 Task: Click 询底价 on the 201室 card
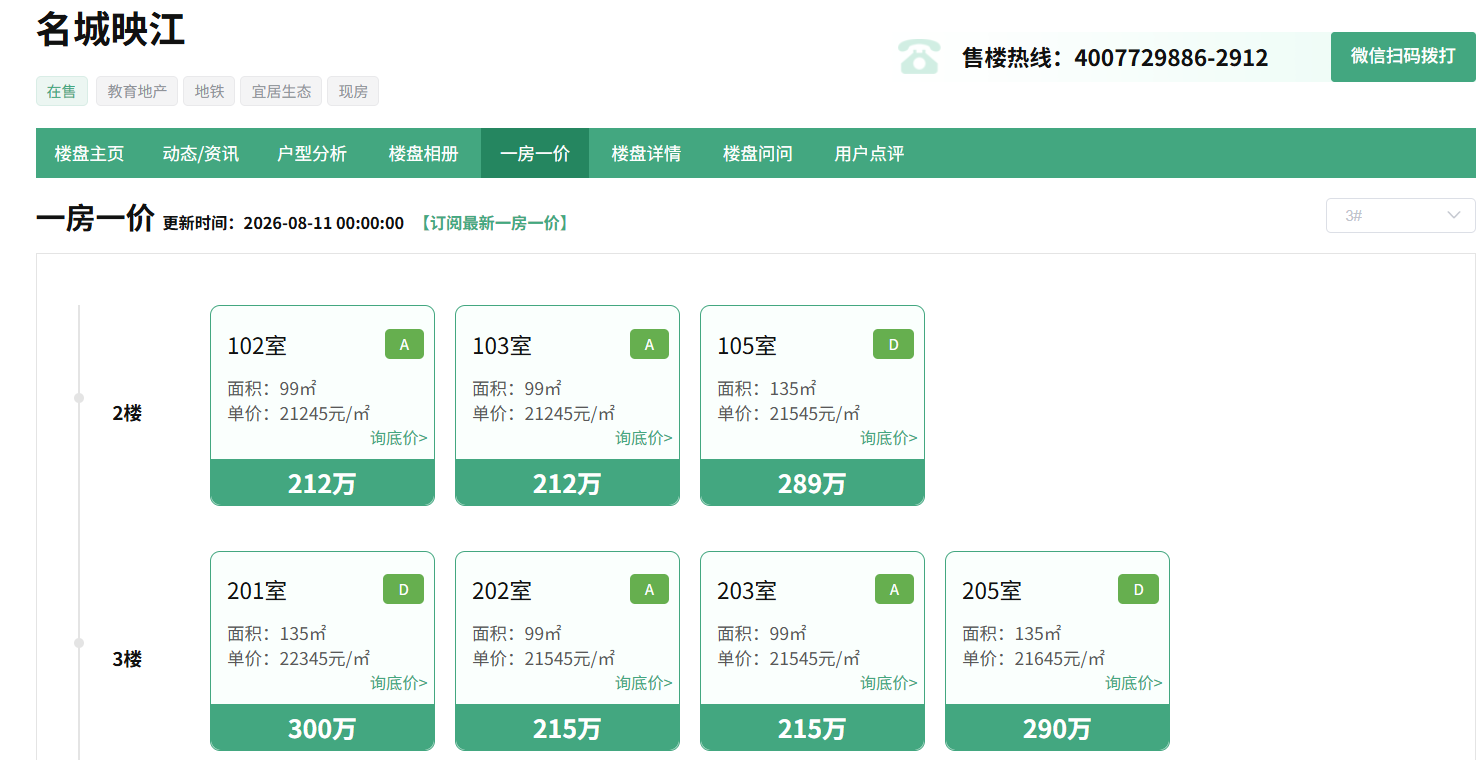click(399, 683)
